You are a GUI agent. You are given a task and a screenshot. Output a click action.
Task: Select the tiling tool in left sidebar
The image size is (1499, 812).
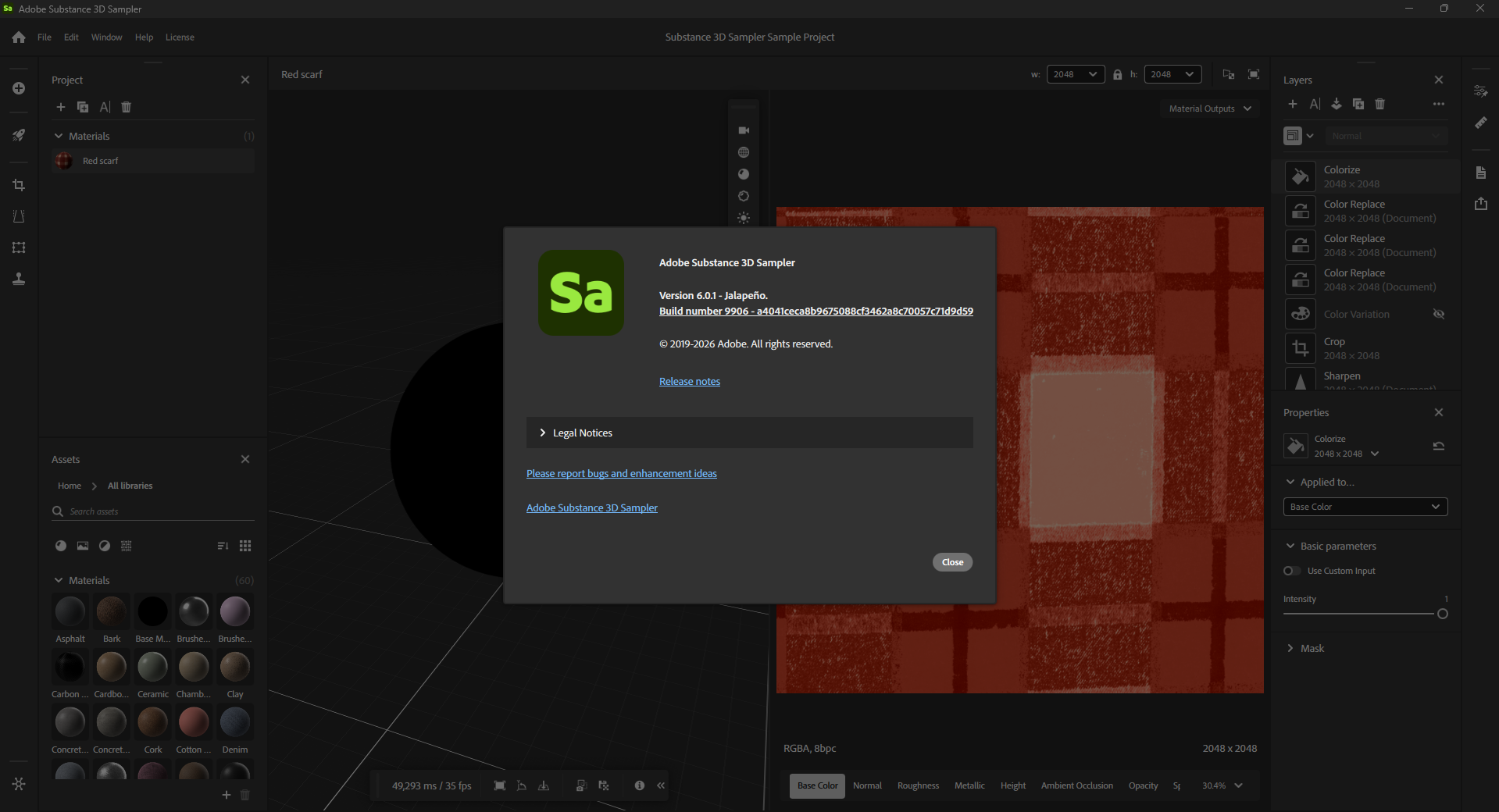[19, 248]
